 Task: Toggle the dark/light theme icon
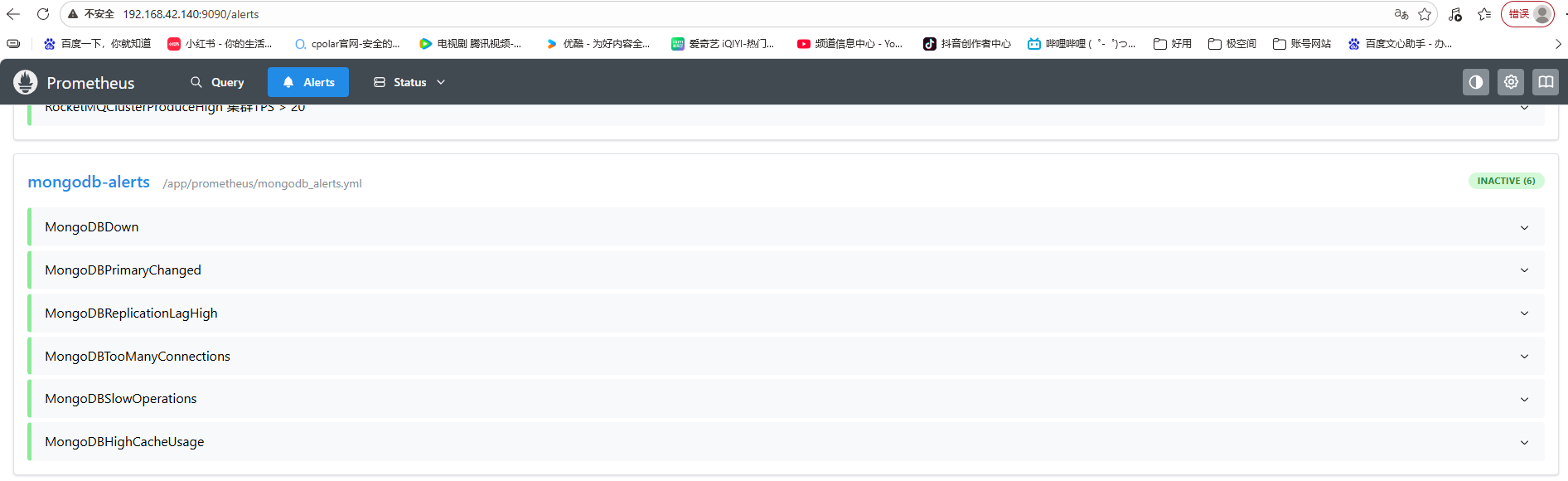click(x=1475, y=82)
